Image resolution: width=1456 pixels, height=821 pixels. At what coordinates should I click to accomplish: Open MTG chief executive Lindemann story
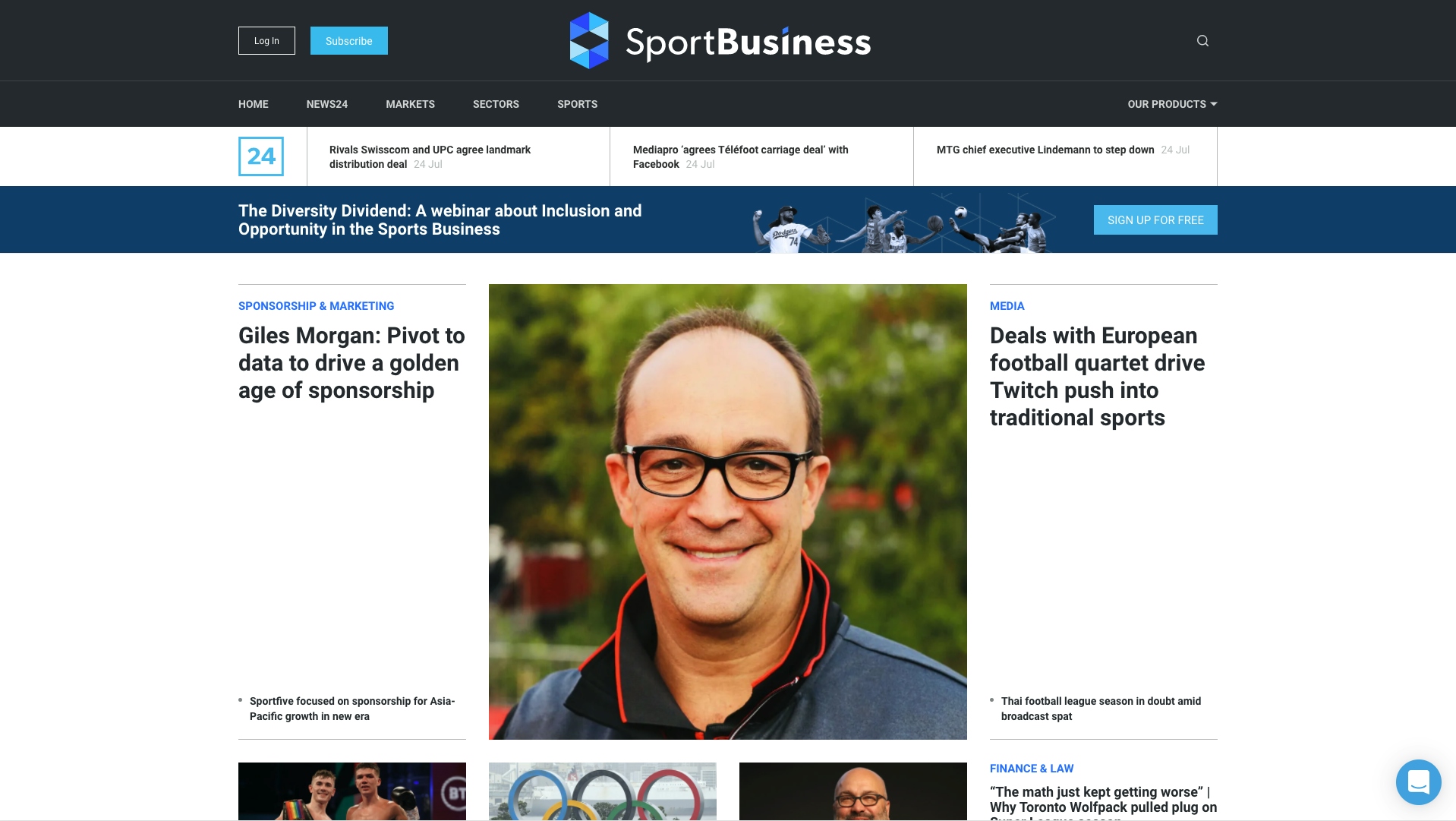click(x=1045, y=150)
